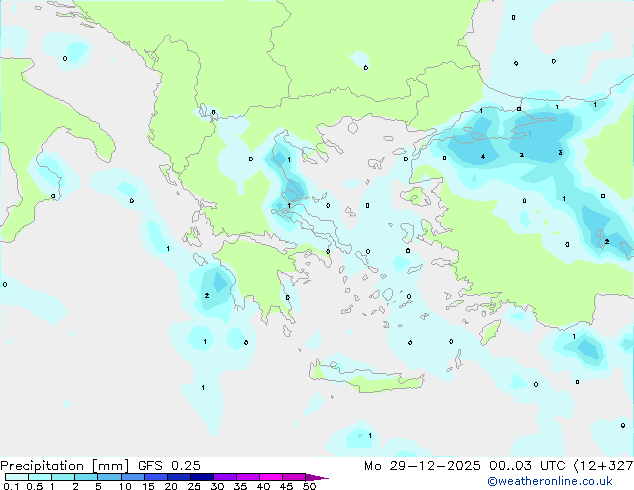Select the 30–35 mm purple legend swatch
Image resolution: width=634 pixels, height=490 pixels.
225,477
